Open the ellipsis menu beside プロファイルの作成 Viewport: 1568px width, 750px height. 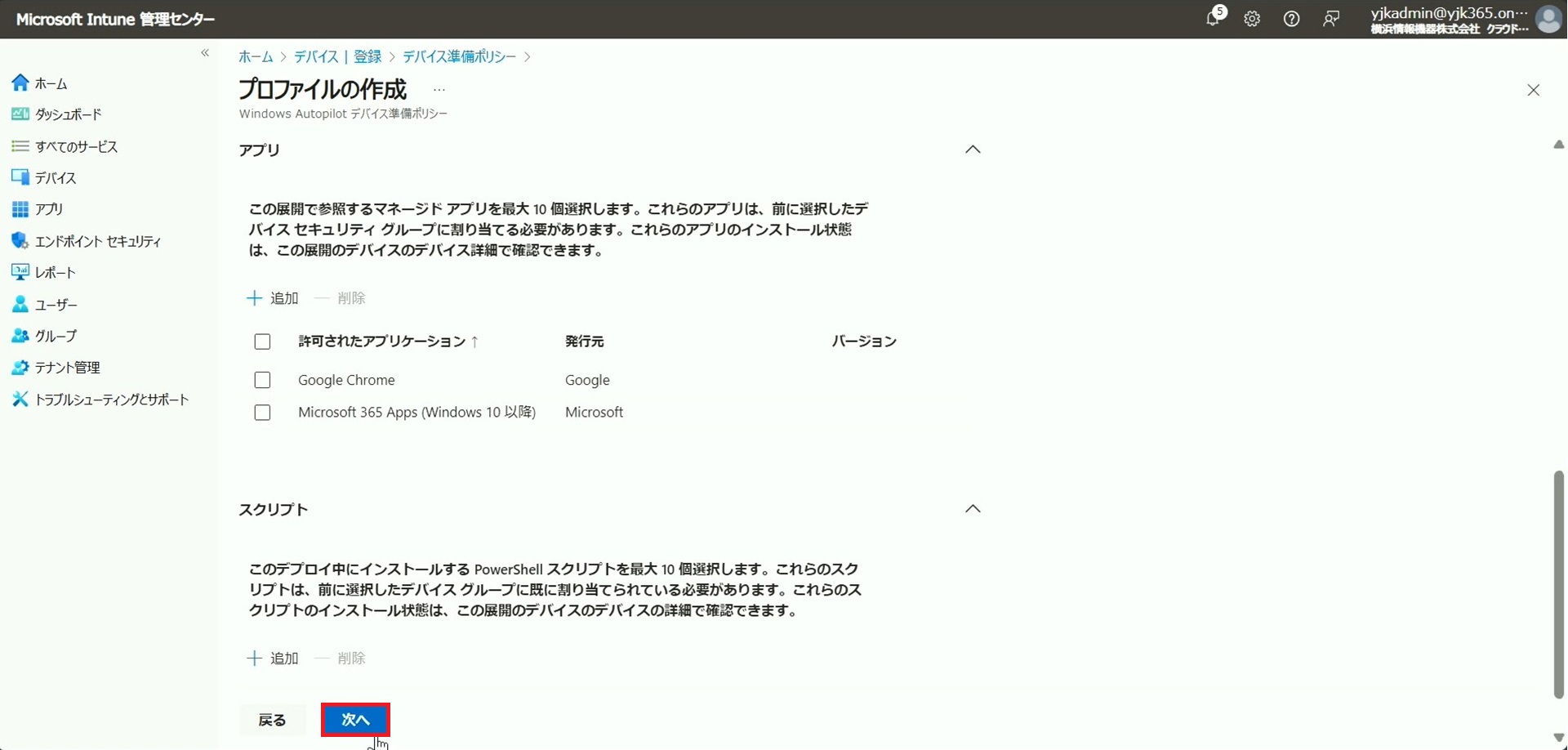(x=439, y=90)
